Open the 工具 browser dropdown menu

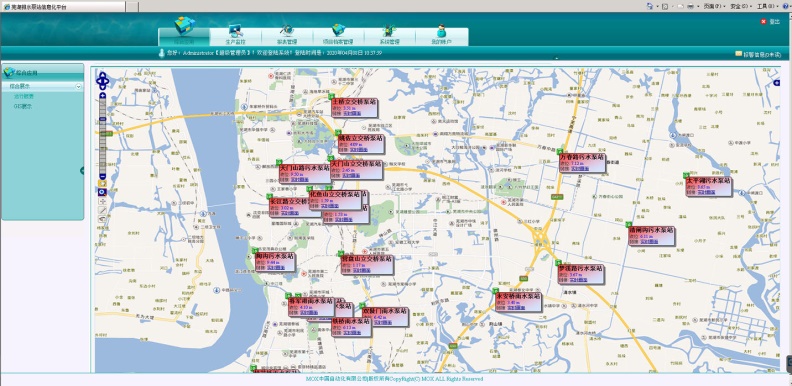(x=764, y=6)
